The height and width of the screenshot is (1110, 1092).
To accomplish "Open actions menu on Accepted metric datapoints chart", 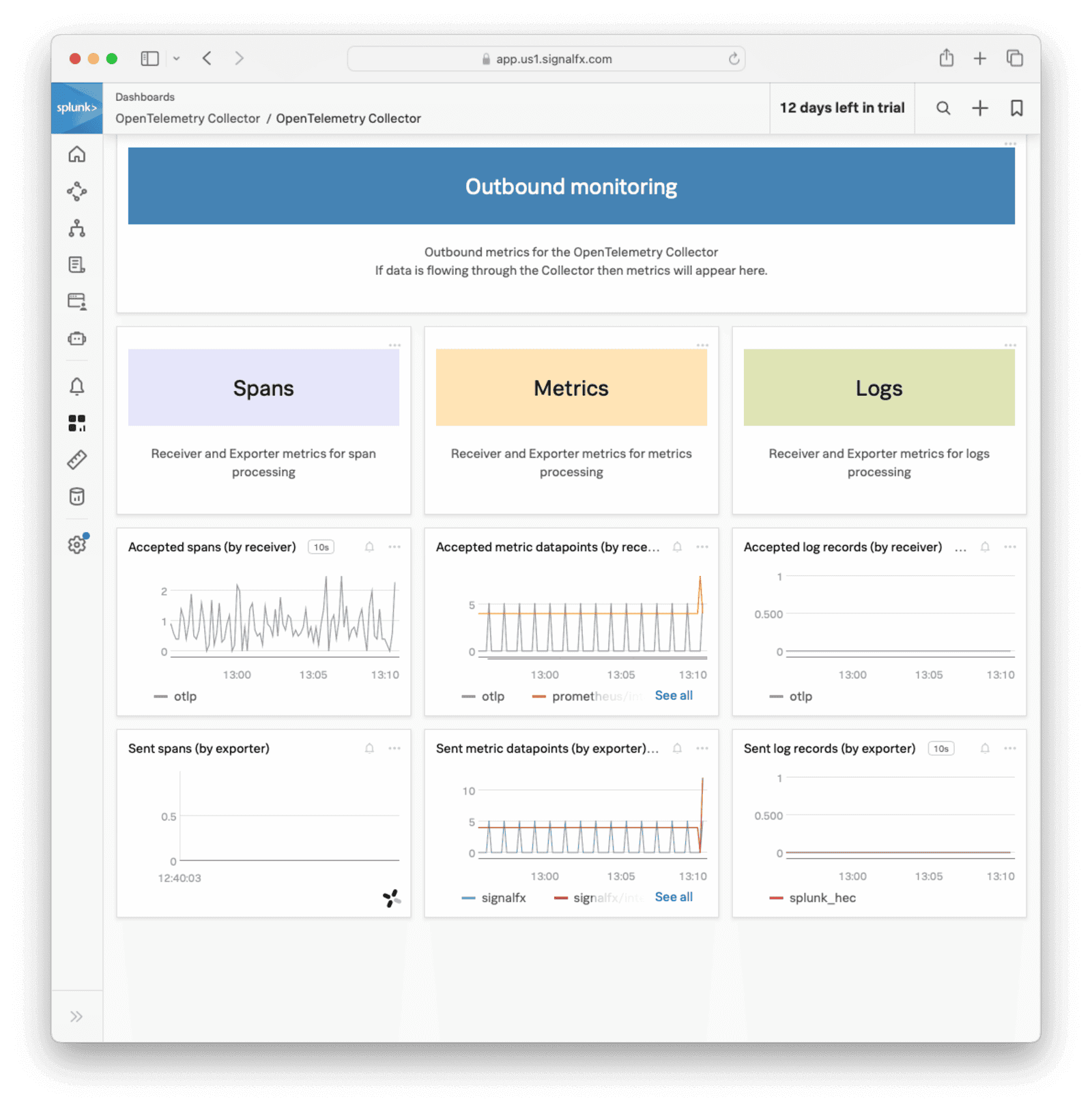I will pyautogui.click(x=702, y=547).
